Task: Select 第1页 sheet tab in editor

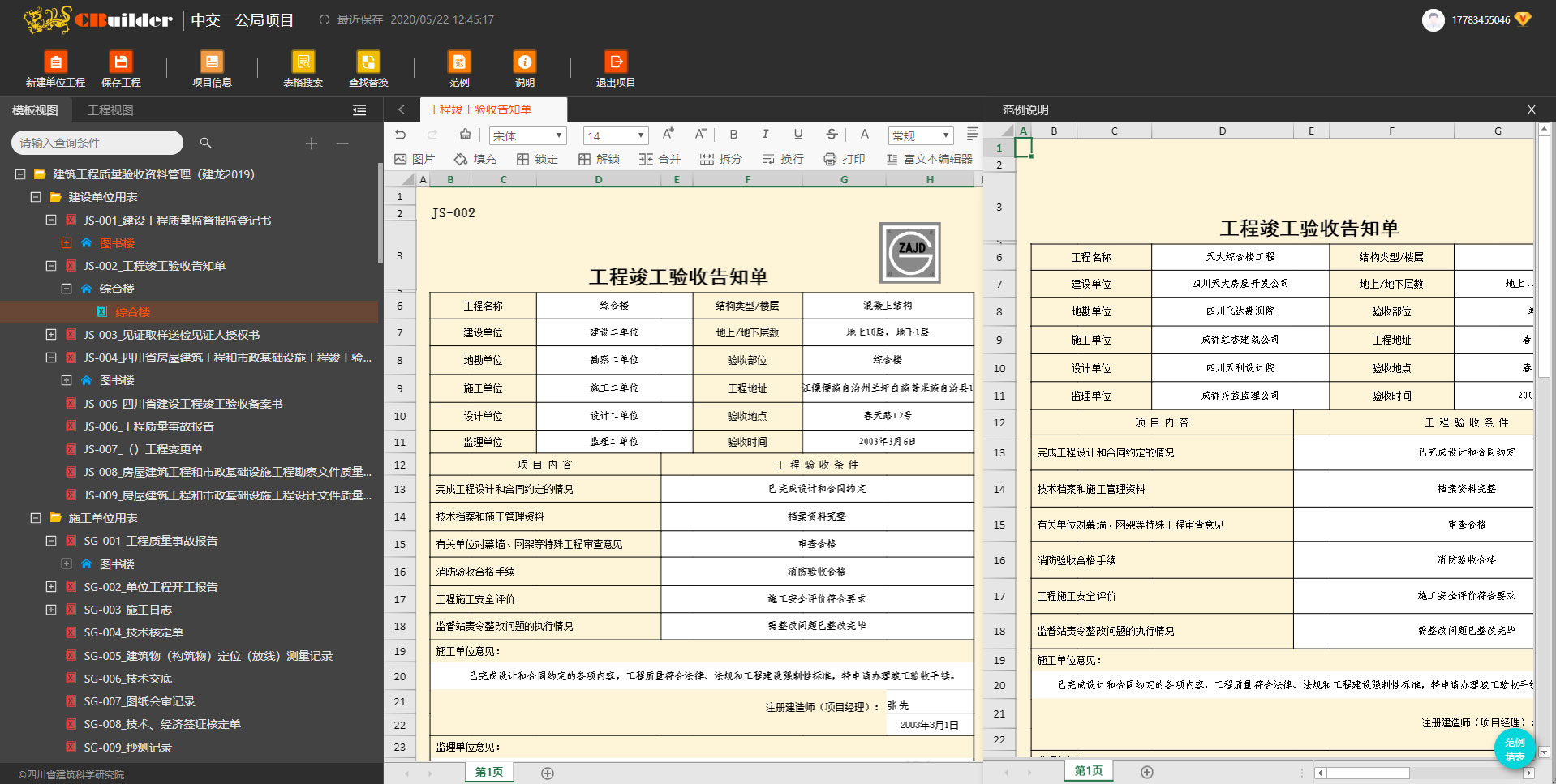Action: tap(489, 772)
